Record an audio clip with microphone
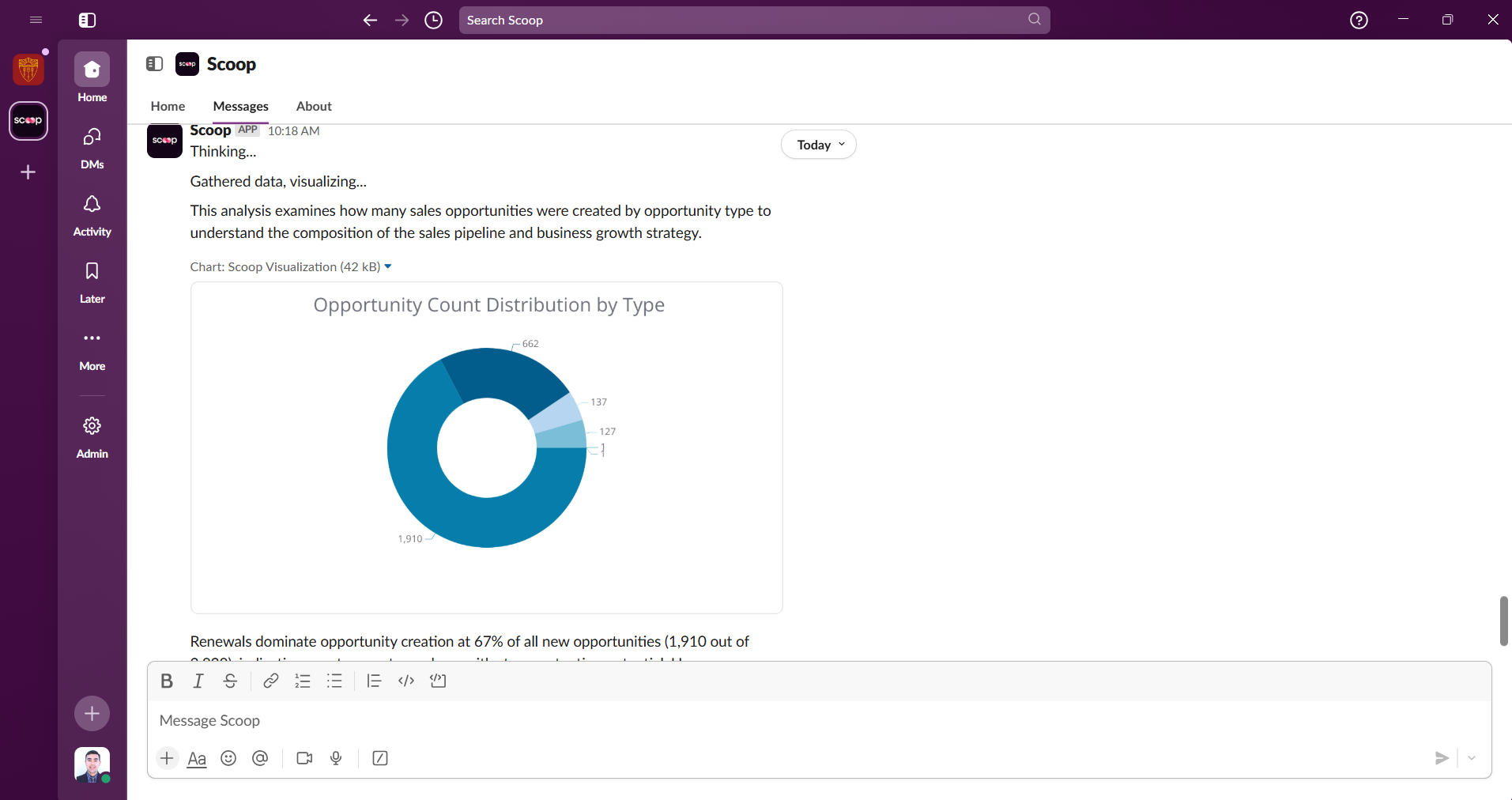Image resolution: width=1512 pixels, height=800 pixels. [336, 758]
